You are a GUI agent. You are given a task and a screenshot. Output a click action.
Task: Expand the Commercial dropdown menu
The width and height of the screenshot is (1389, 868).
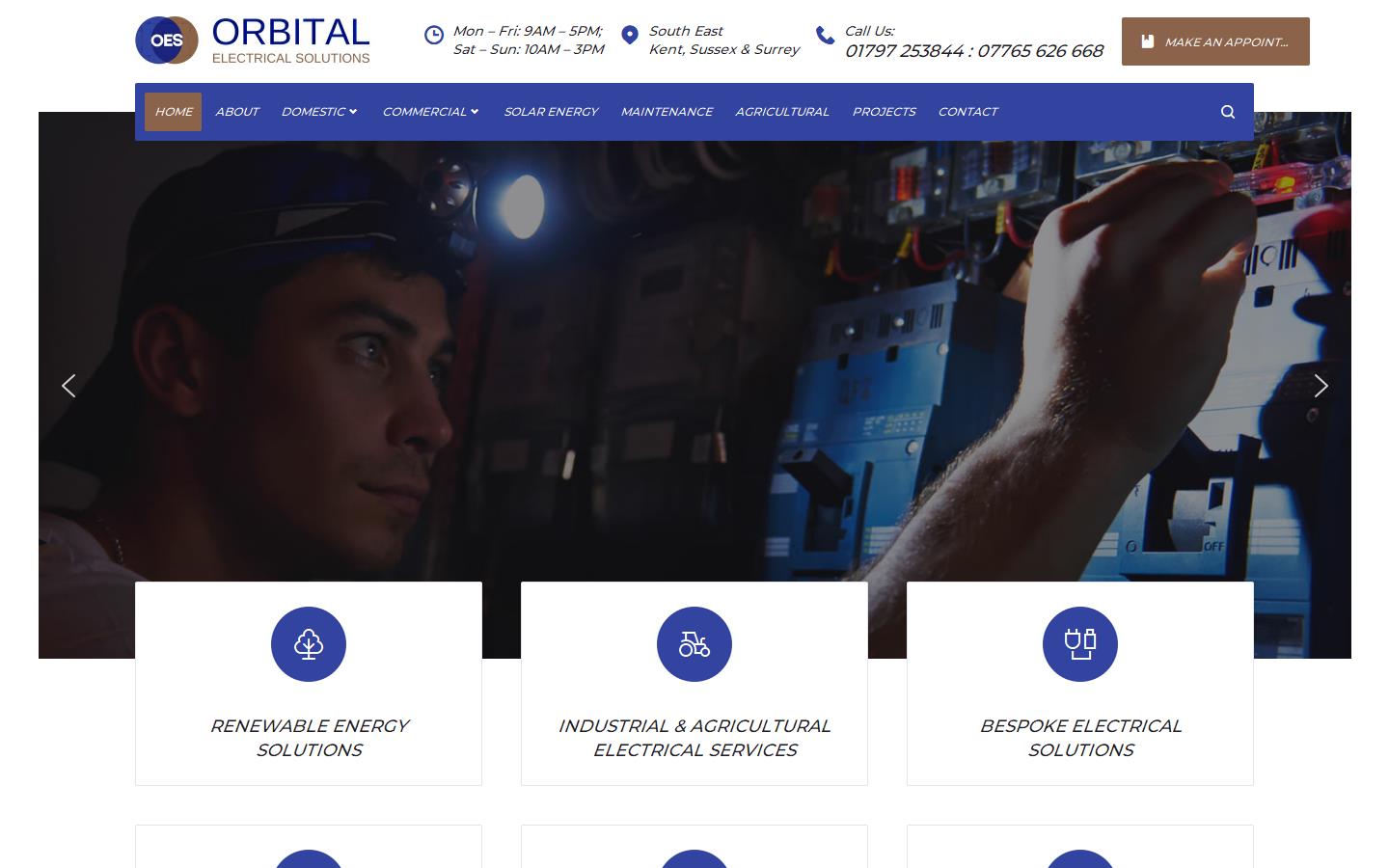[430, 112]
